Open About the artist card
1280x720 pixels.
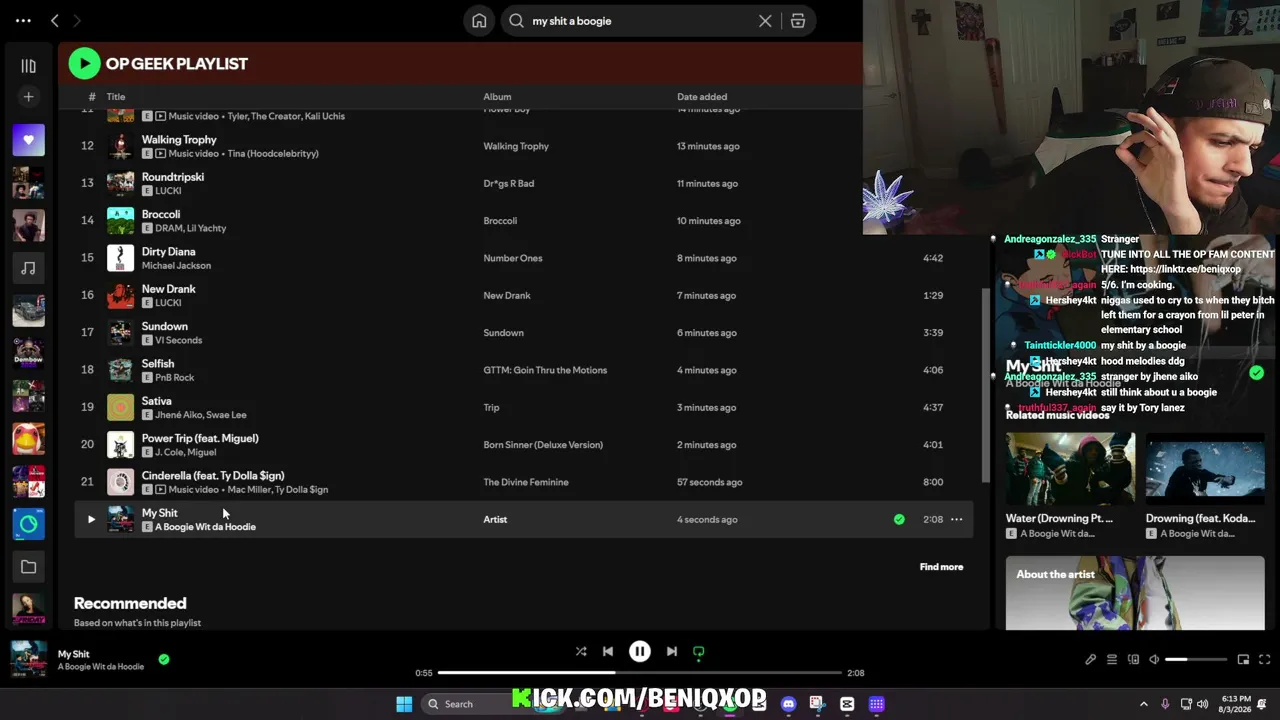pyautogui.click(x=1135, y=593)
